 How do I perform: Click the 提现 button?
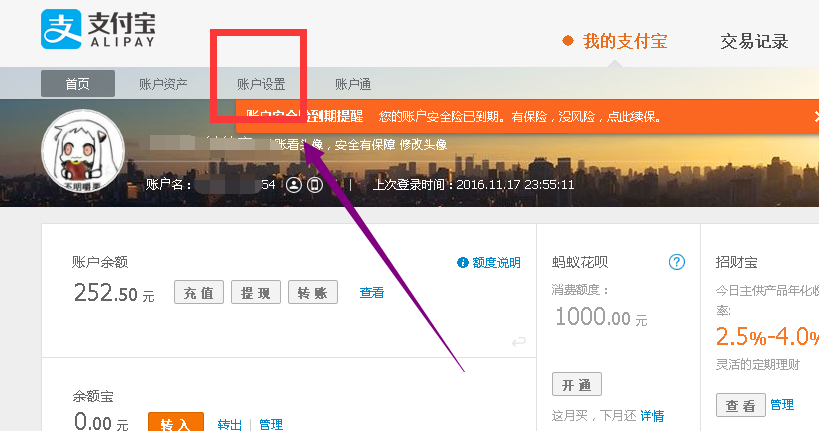256,292
